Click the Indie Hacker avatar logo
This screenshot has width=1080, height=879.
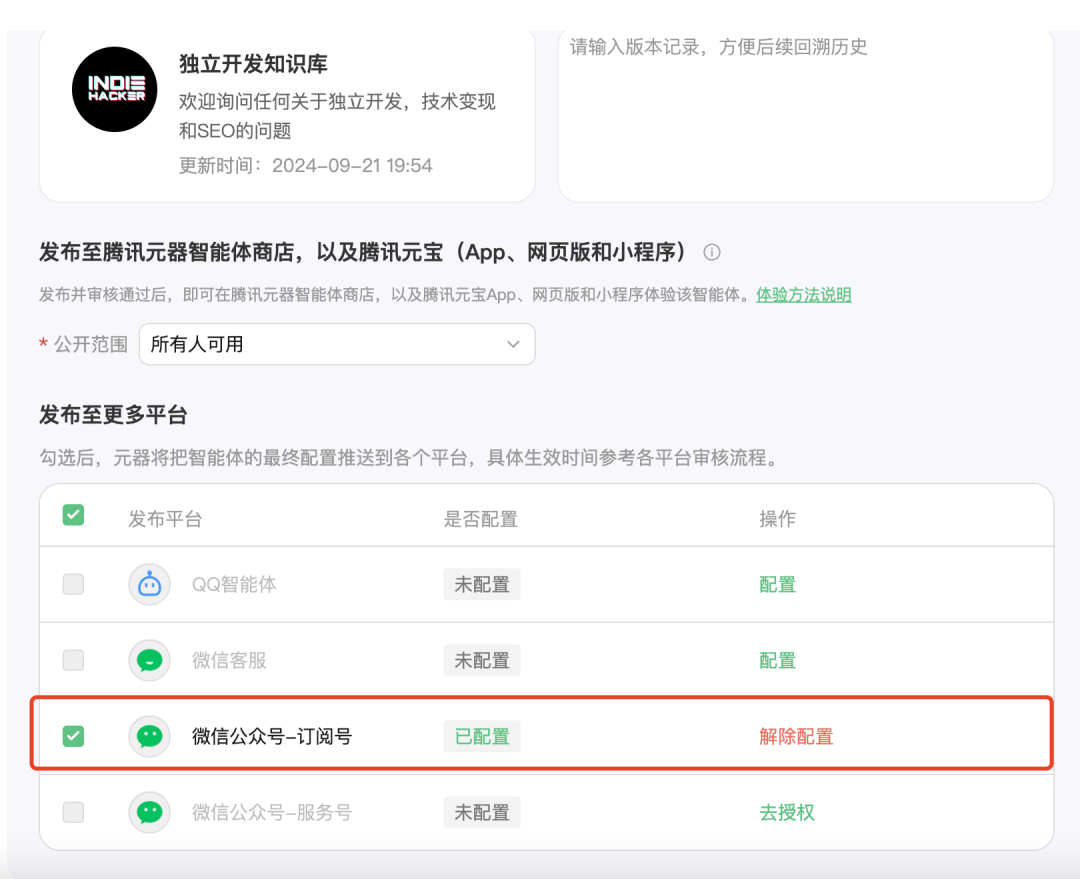(x=115, y=89)
